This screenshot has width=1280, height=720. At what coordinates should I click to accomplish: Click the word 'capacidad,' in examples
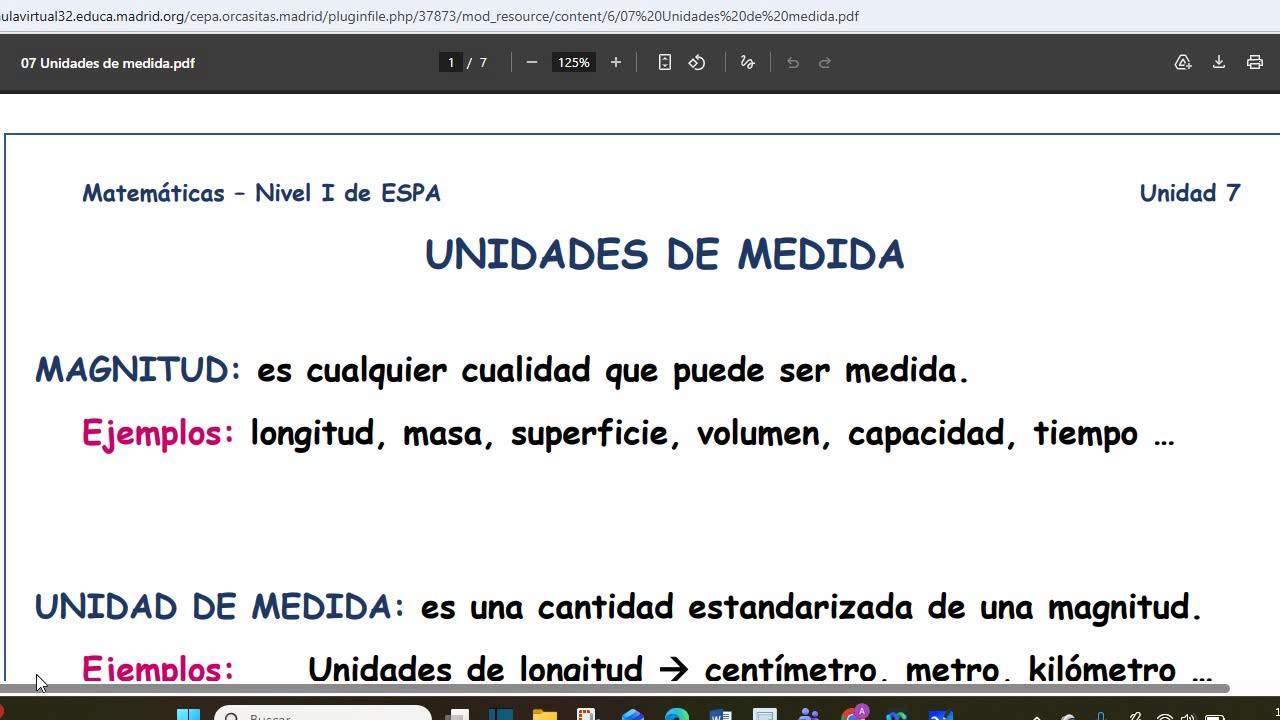click(932, 434)
